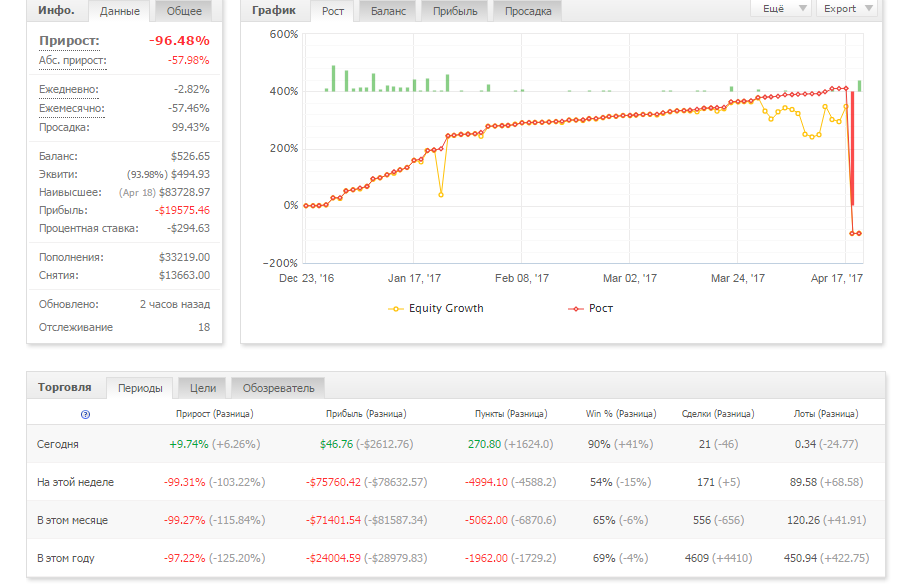
Task: Click the Абс. прирост underlined label
Action: click(x=73, y=61)
